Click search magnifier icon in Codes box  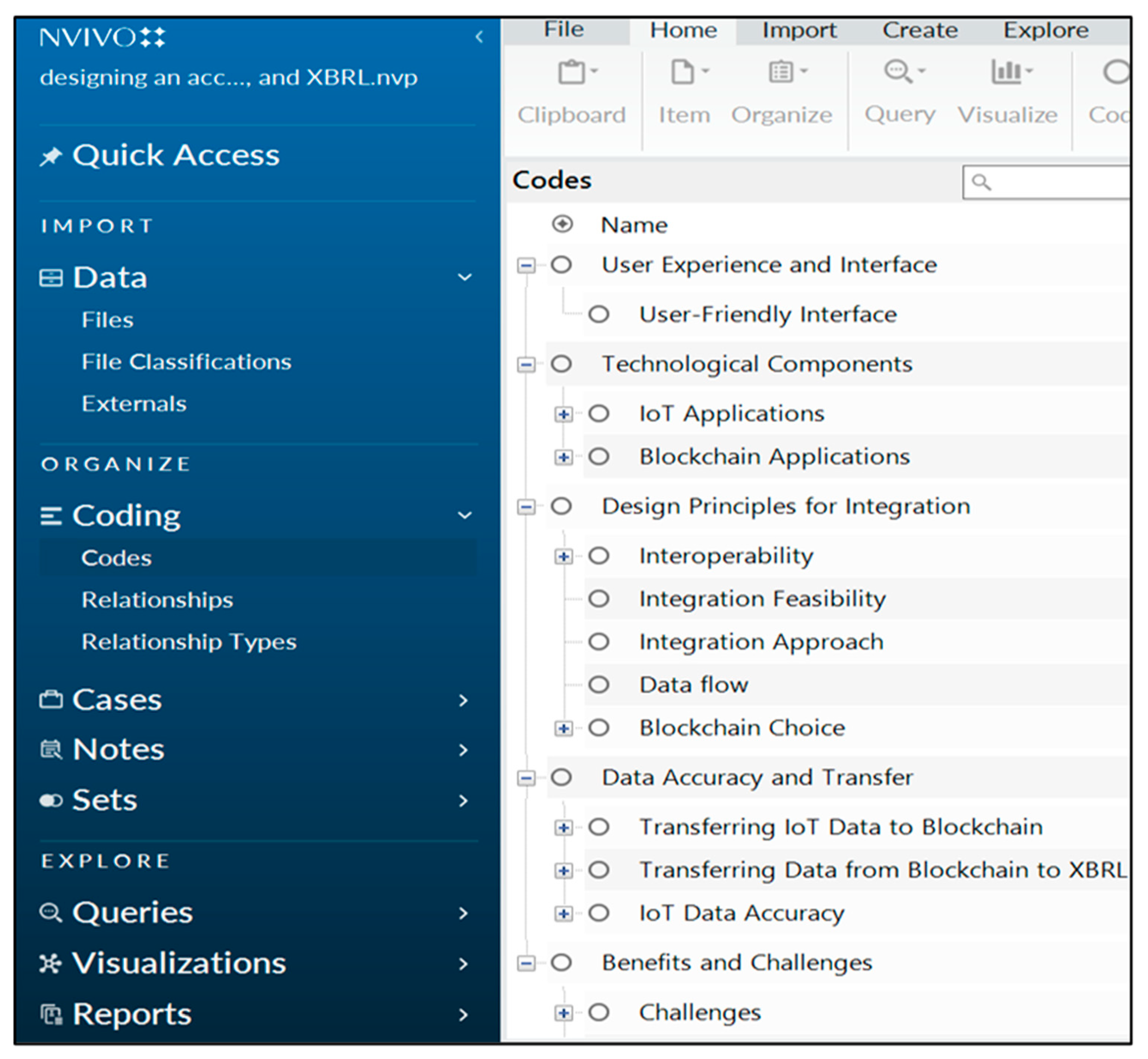[x=981, y=183]
